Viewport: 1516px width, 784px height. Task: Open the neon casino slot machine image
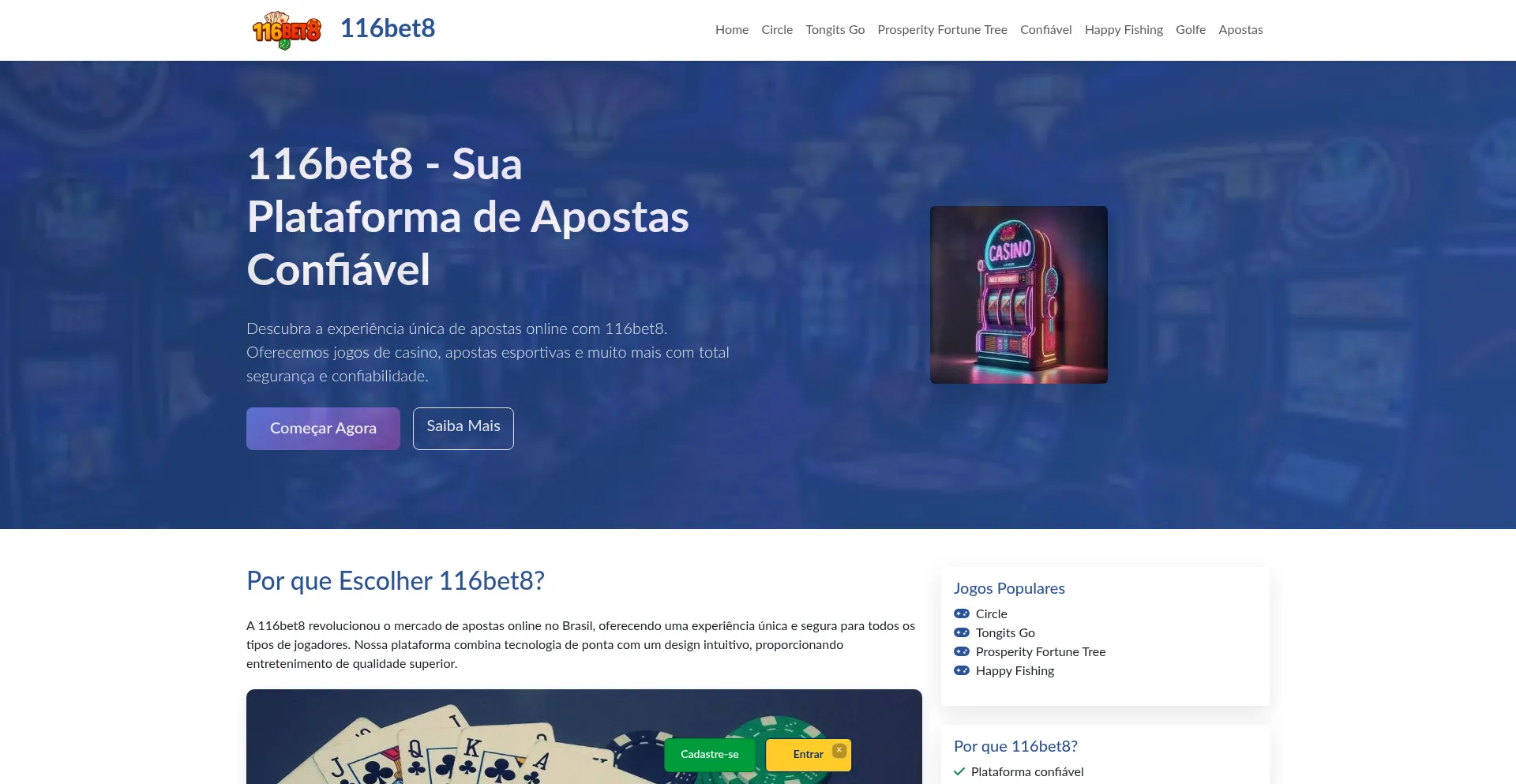(1019, 294)
